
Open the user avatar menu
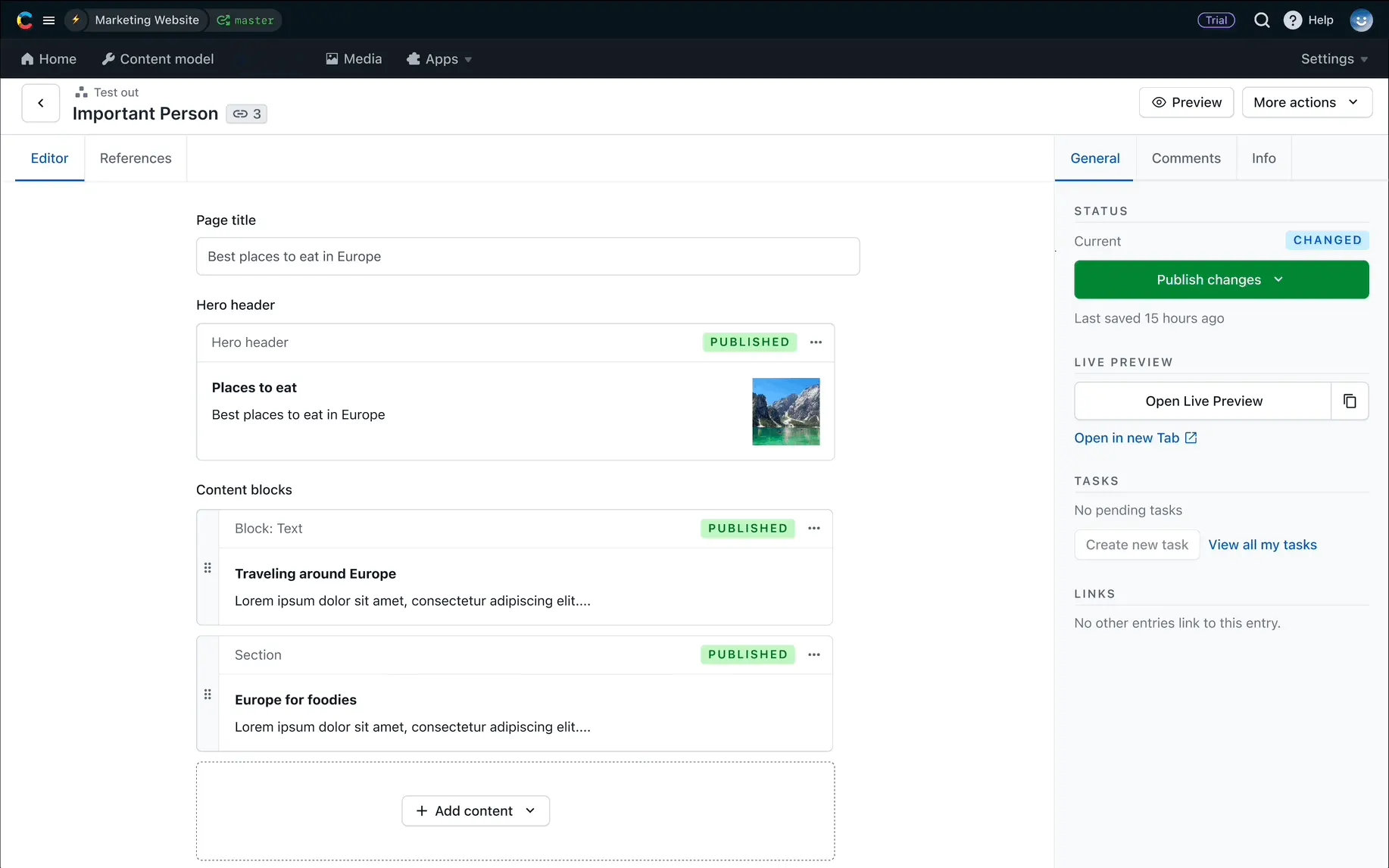click(x=1361, y=20)
